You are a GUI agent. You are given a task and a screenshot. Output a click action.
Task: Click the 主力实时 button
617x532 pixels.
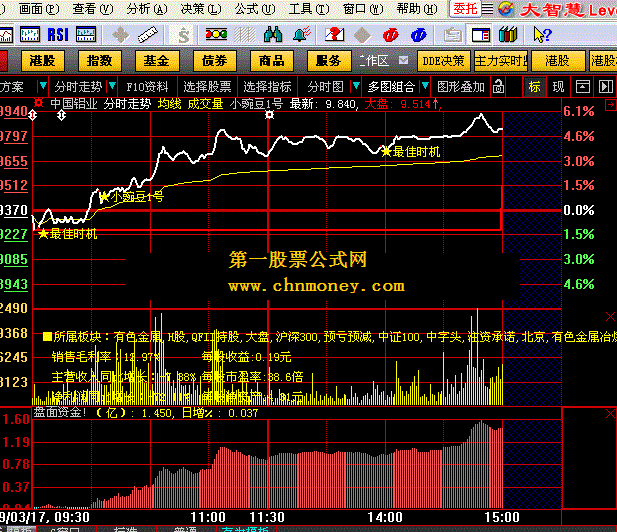(501, 61)
